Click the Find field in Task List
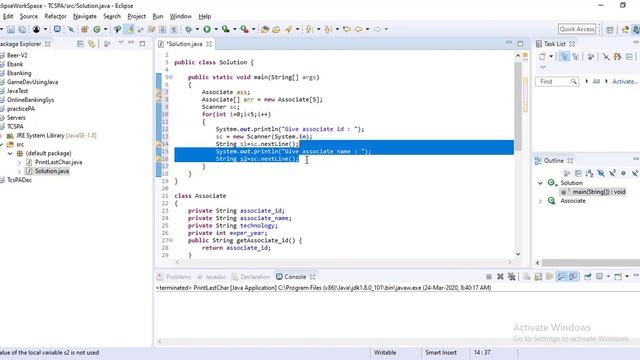The width and height of the screenshot is (640, 360). 557,82
